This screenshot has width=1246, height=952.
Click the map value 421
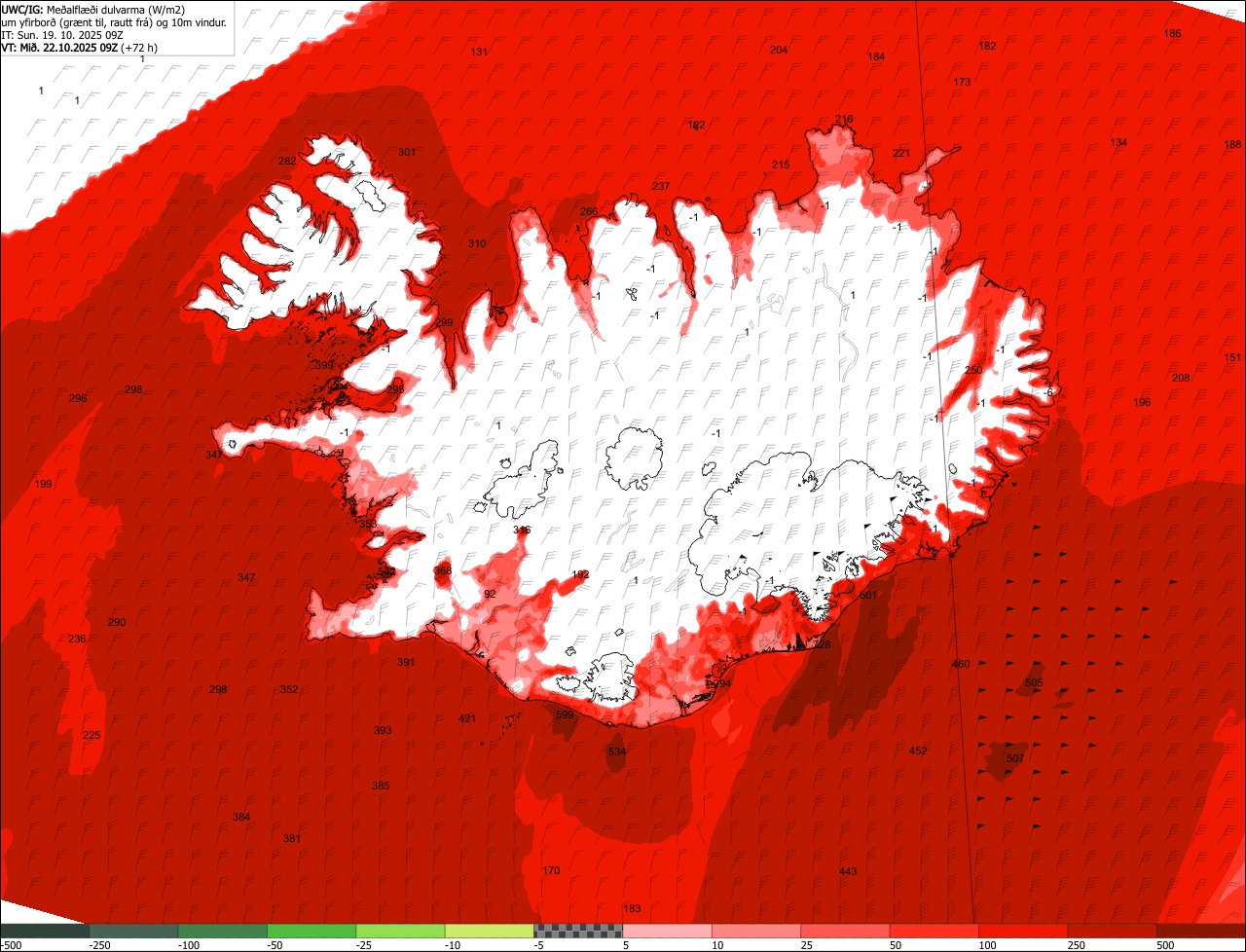(x=467, y=718)
